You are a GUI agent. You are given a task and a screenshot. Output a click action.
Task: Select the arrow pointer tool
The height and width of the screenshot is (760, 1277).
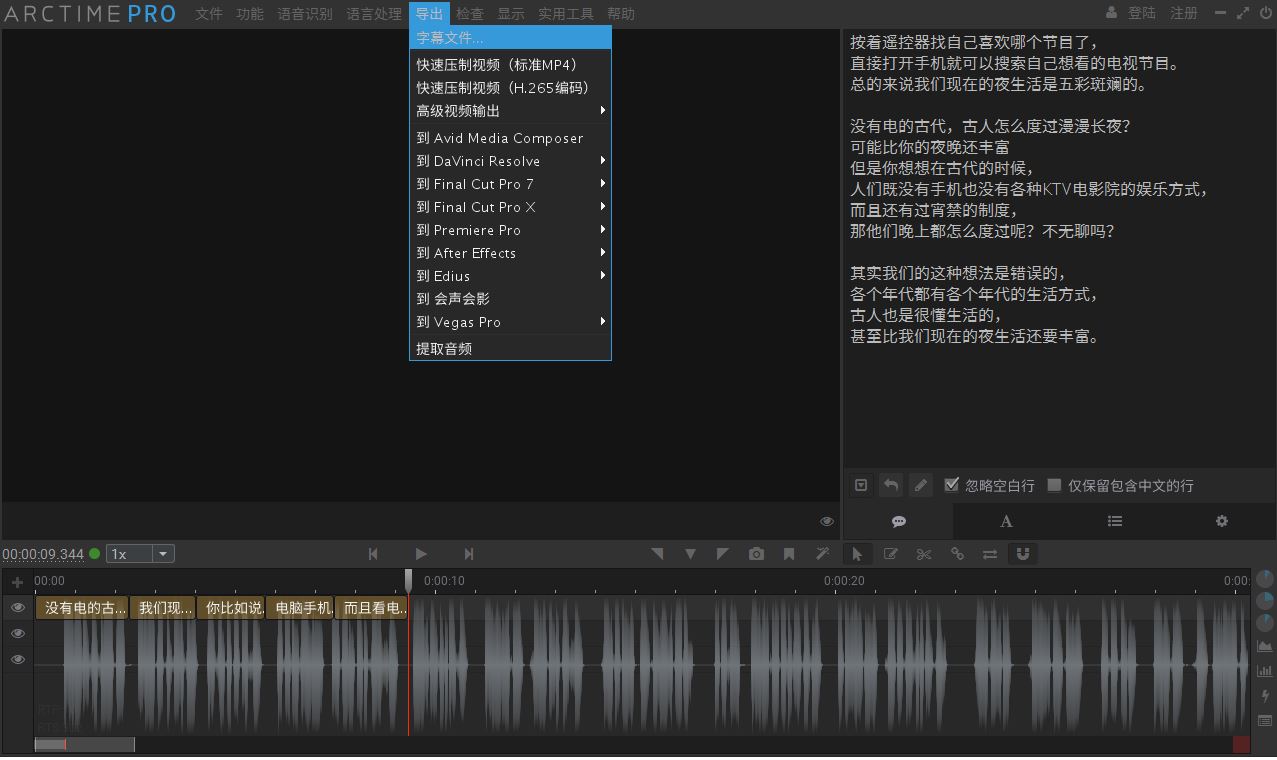tap(857, 554)
